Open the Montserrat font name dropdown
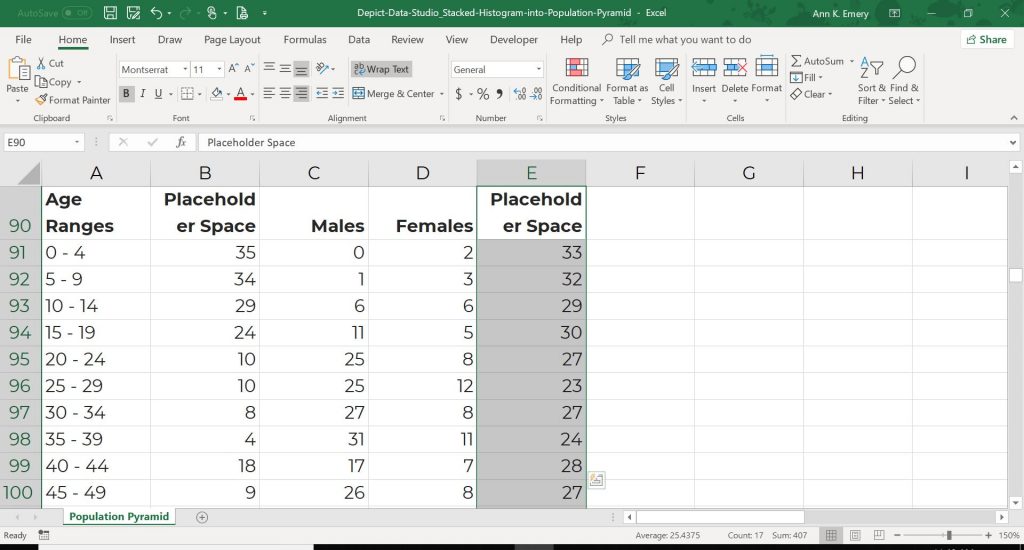The width and height of the screenshot is (1024, 550). coord(185,69)
